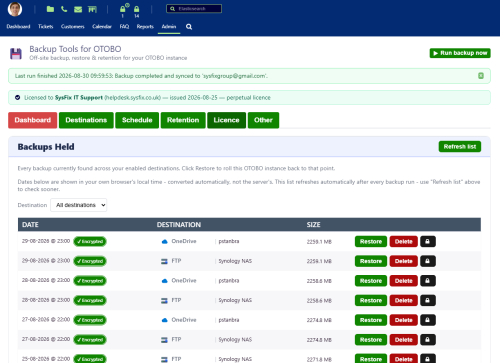This screenshot has height=363, width=500.
Task: Restore the 29-08-2026 FTP backup
Action: (x=371, y=261)
